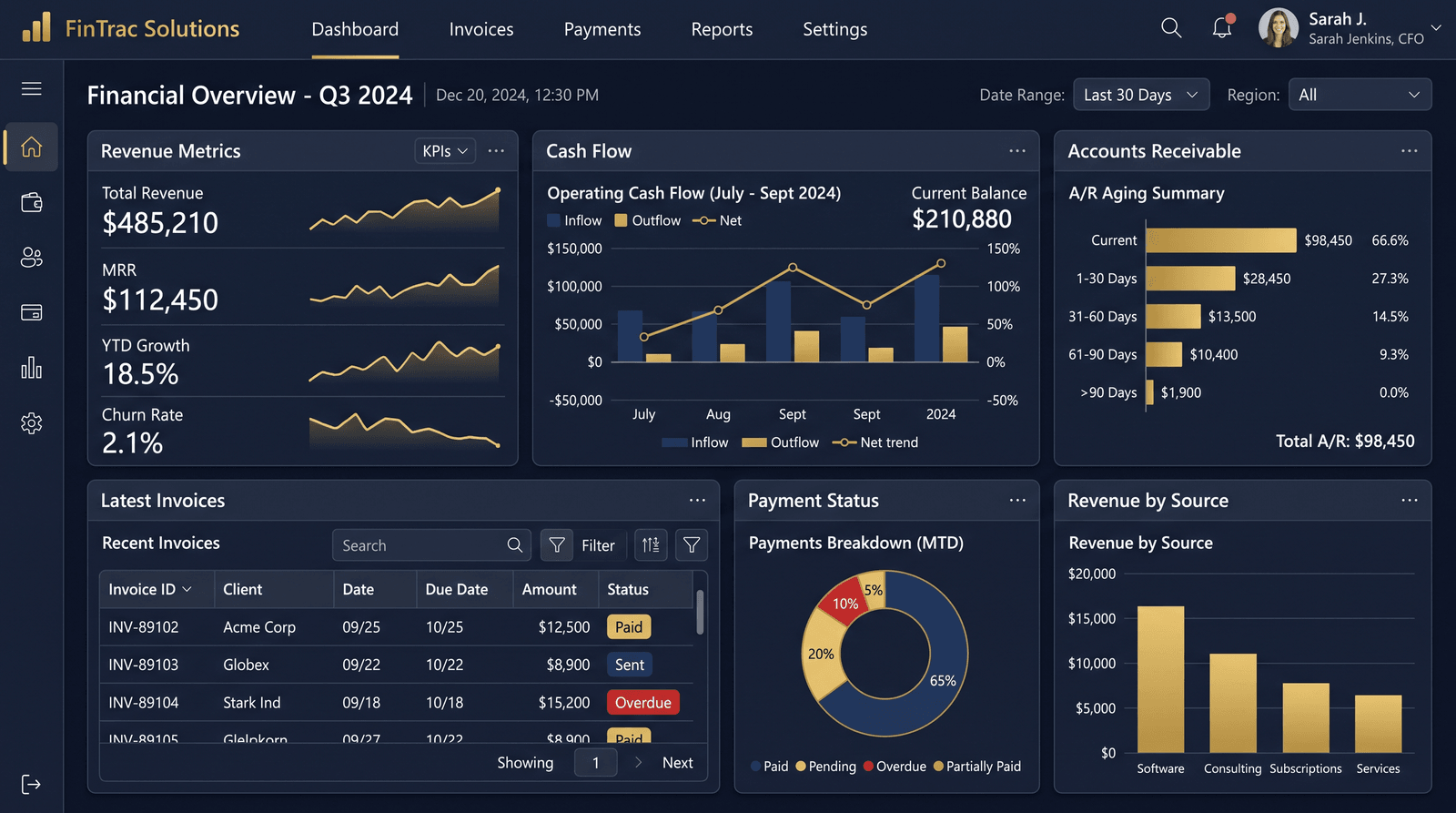Viewport: 1456px width, 813px height.
Task: Open Payment Status more options menu
Action: tap(1017, 500)
